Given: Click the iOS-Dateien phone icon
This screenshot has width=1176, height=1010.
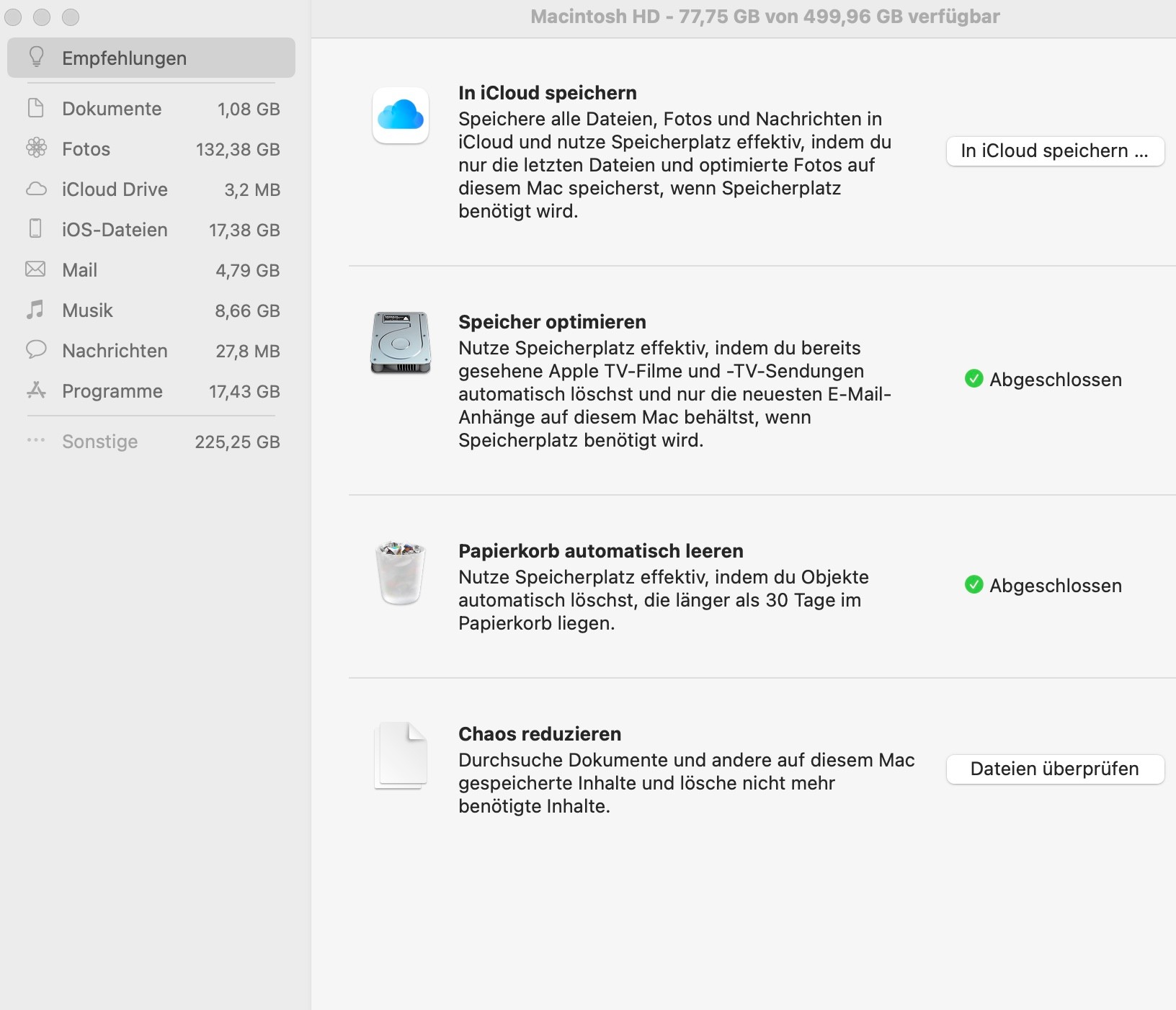Looking at the screenshot, I should coord(35,229).
